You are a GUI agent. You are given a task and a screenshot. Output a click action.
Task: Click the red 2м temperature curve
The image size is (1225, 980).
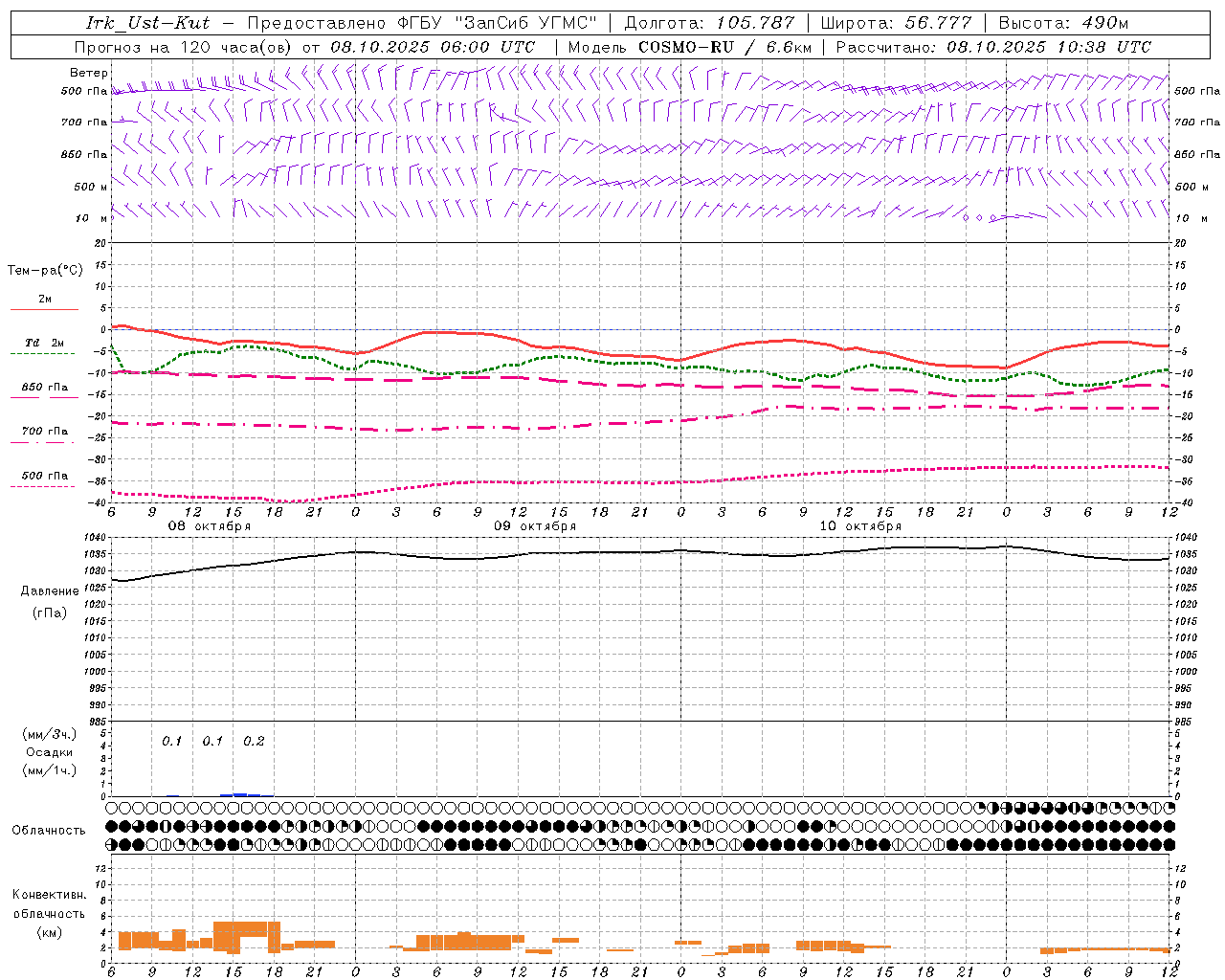641,356
